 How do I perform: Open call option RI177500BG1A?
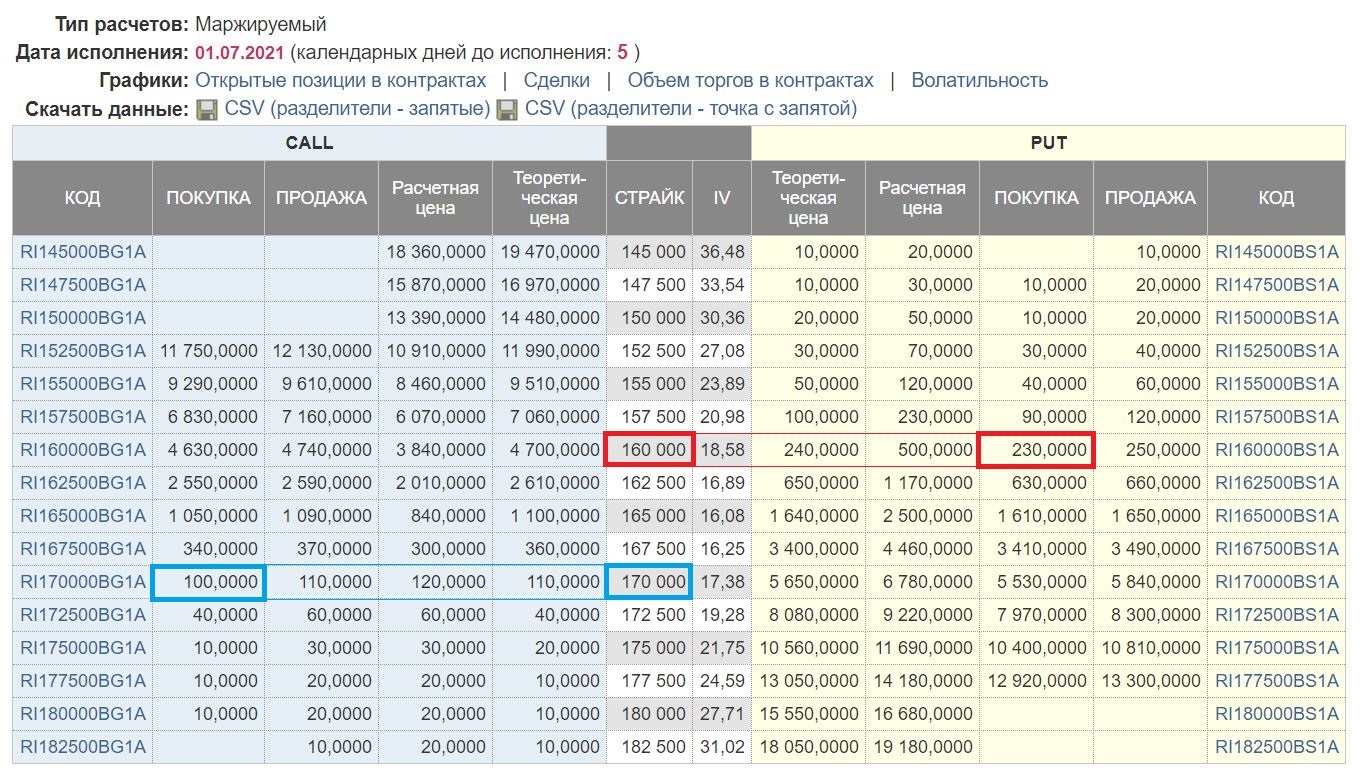pos(83,681)
